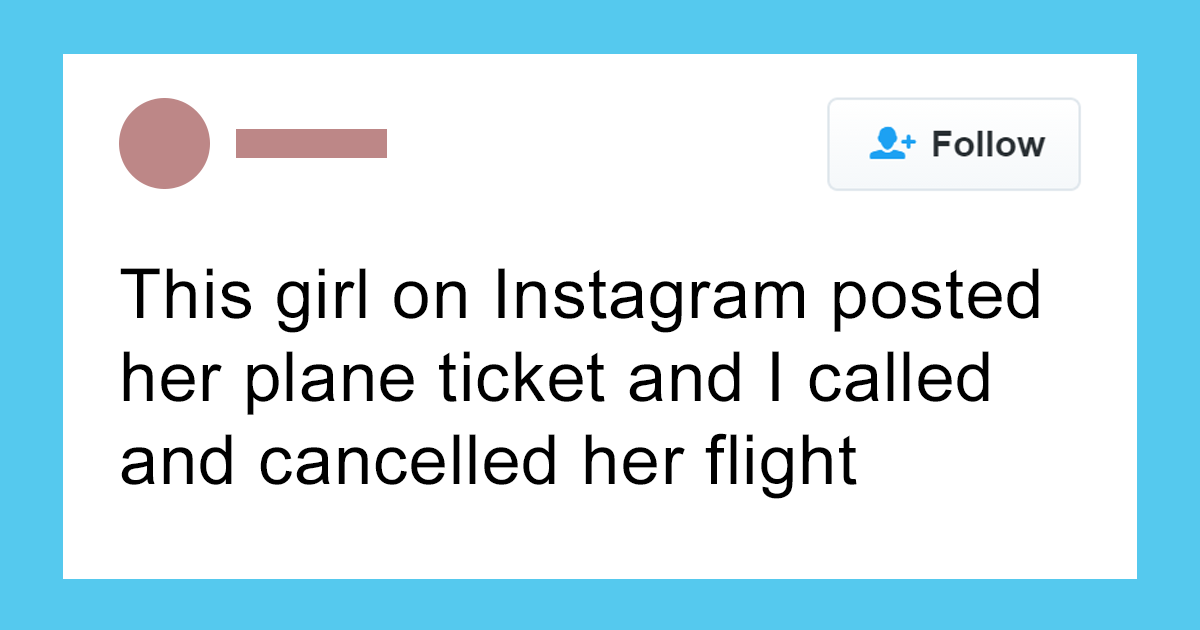This screenshot has height=630, width=1200.
Task: Click the person-plus icon in Follow
Action: pyautogui.click(x=892, y=144)
